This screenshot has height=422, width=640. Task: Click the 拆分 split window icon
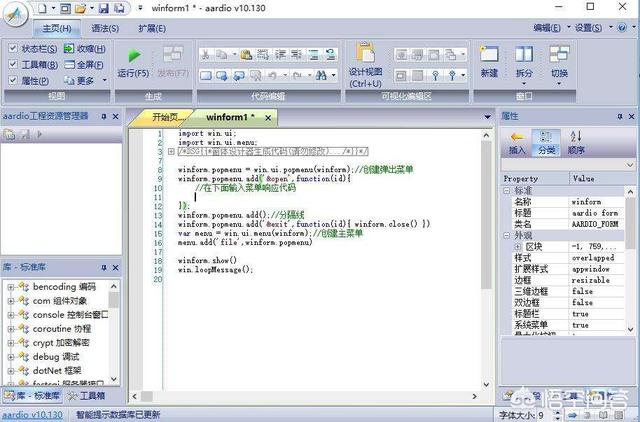pyautogui.click(x=524, y=54)
